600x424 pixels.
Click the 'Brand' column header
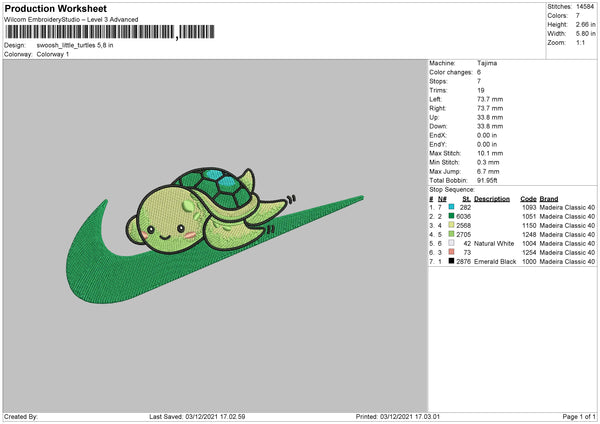click(x=549, y=199)
